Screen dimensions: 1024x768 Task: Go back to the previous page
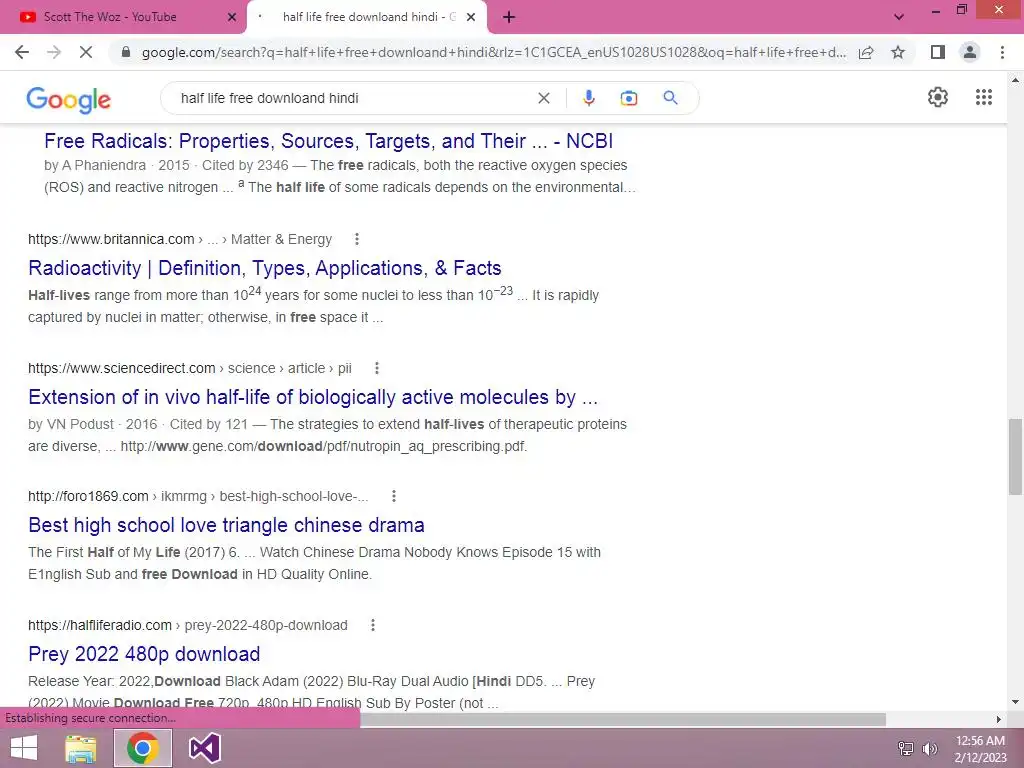click(22, 52)
